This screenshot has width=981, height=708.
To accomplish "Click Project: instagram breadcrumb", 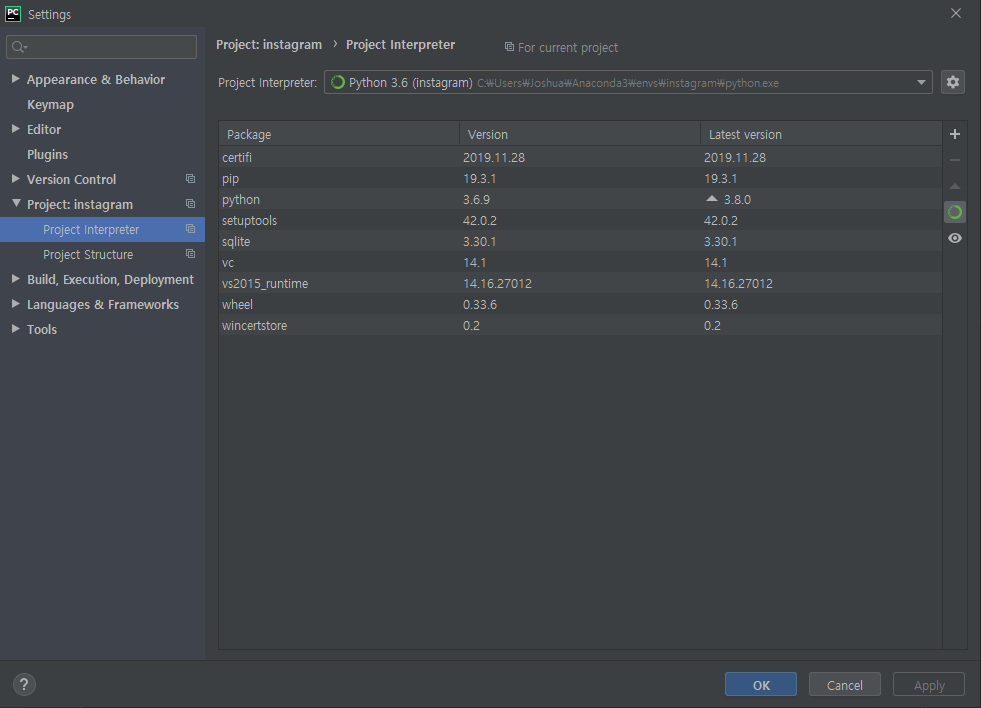I will (269, 45).
